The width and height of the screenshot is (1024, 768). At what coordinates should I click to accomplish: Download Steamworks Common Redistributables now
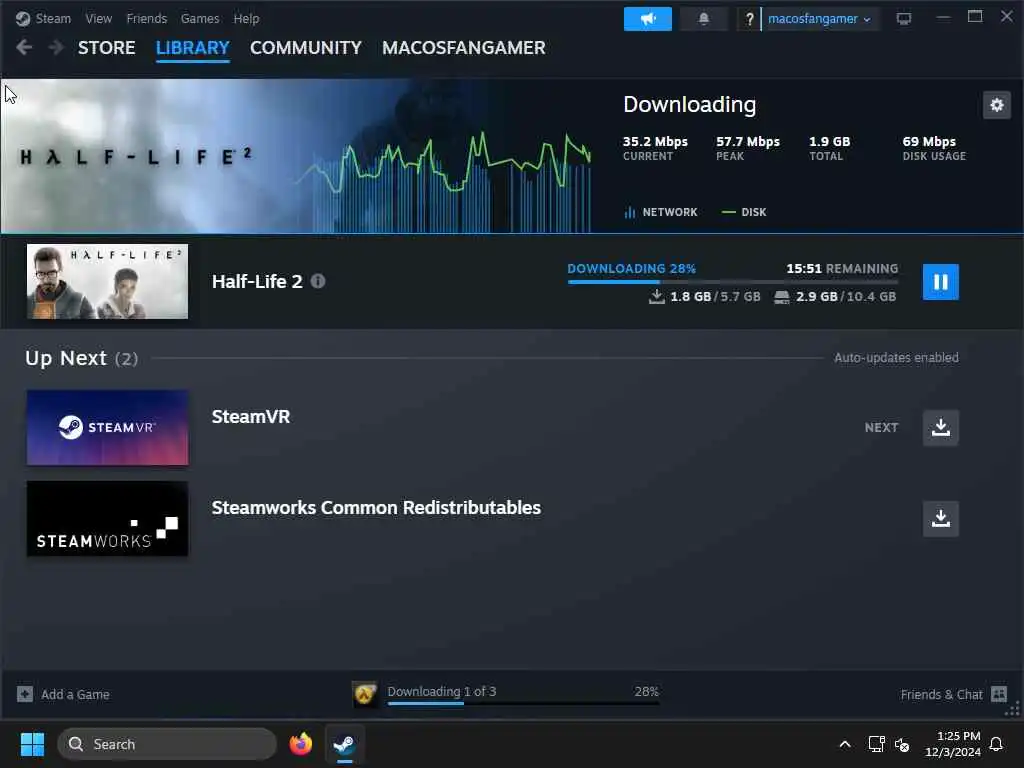(x=940, y=519)
